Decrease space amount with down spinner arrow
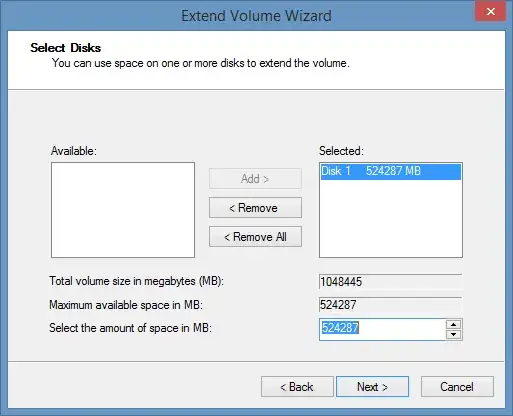The image size is (513, 416). [453, 334]
